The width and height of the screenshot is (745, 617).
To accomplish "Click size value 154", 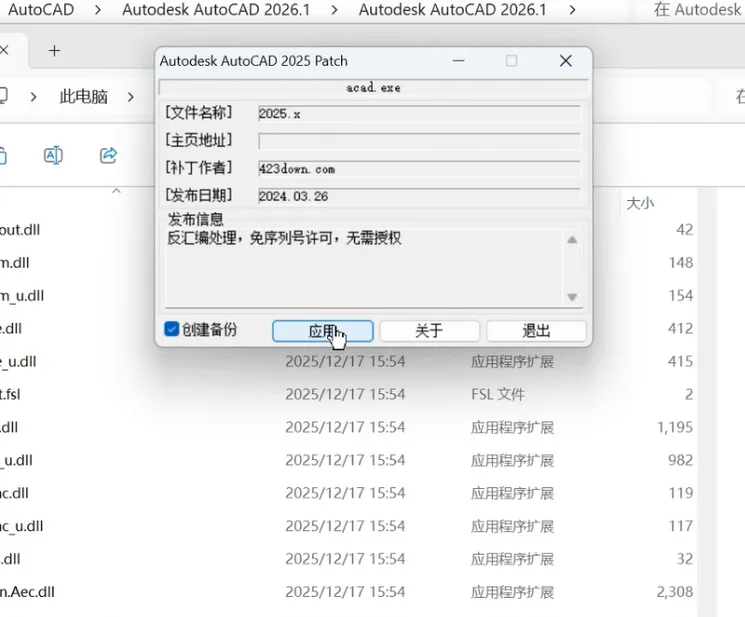I will pos(680,295).
